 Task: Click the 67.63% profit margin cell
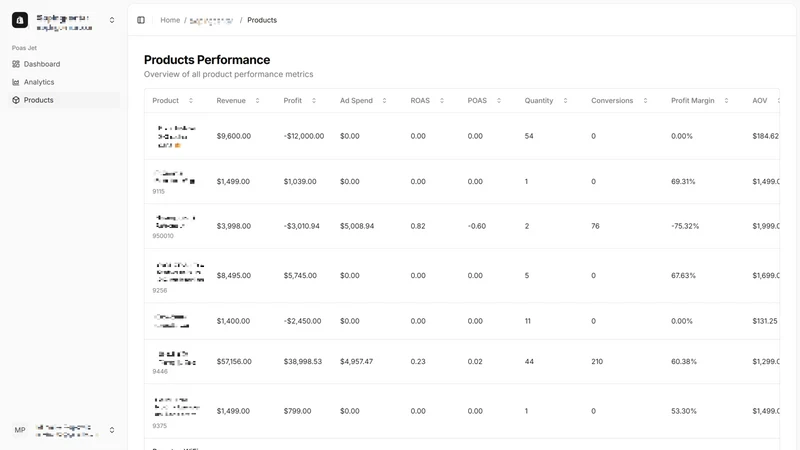(x=683, y=276)
